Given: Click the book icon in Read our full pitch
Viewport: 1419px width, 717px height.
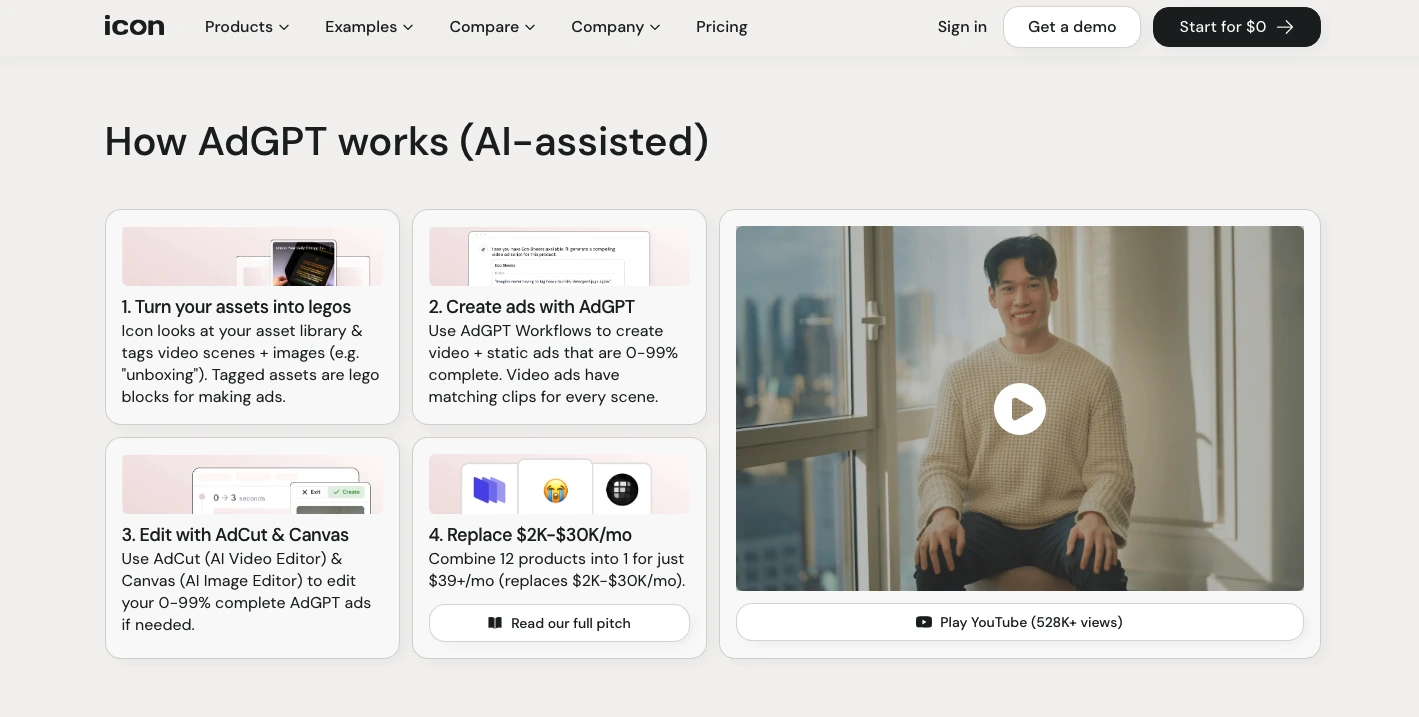Looking at the screenshot, I should coord(495,623).
